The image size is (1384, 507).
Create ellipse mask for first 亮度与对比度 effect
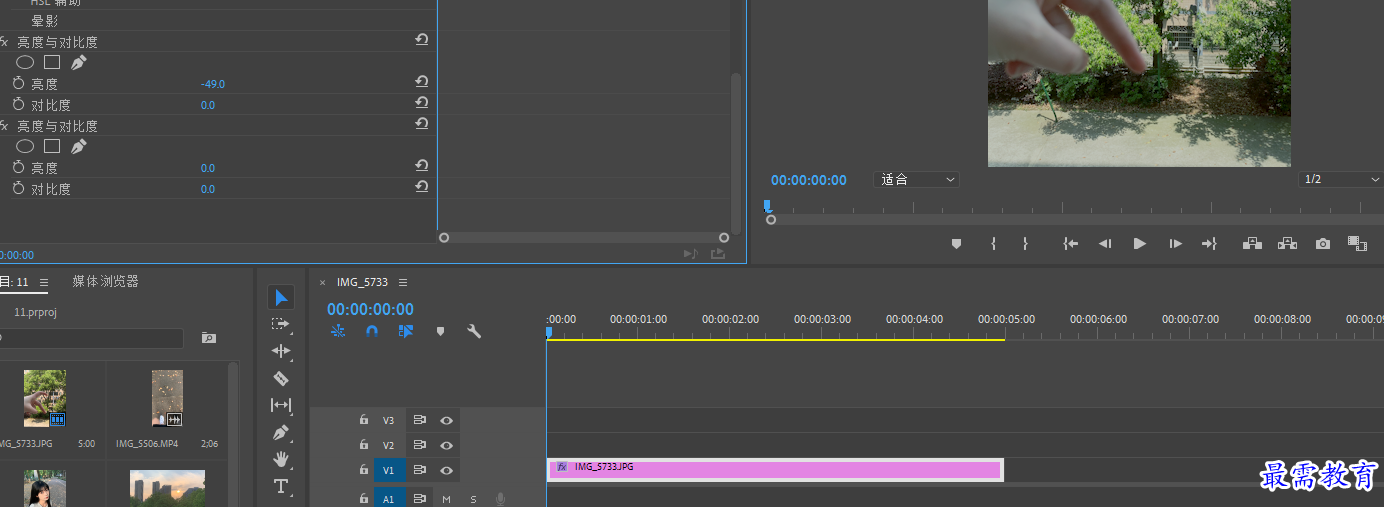25,62
